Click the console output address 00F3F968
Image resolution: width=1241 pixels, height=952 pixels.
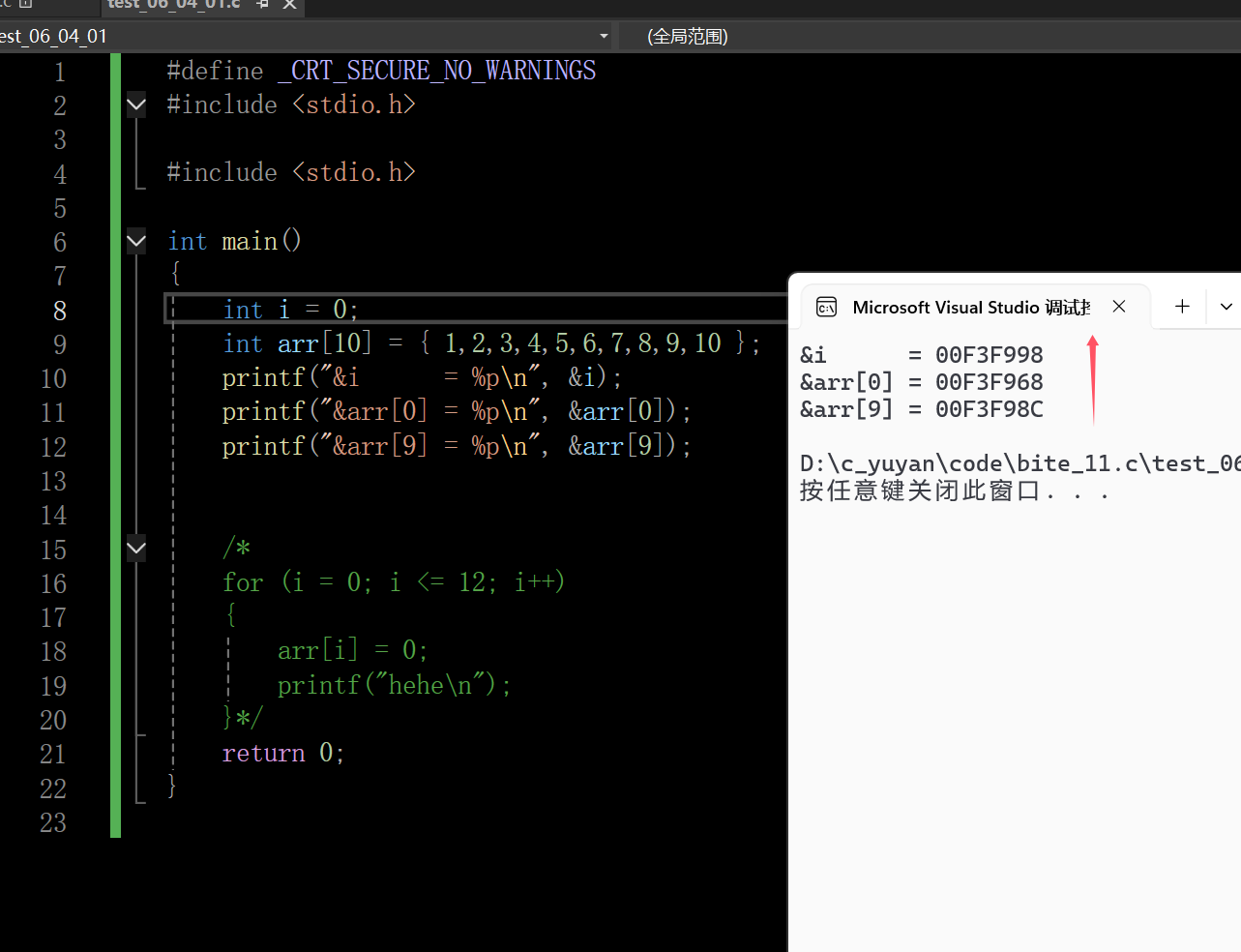point(990,382)
